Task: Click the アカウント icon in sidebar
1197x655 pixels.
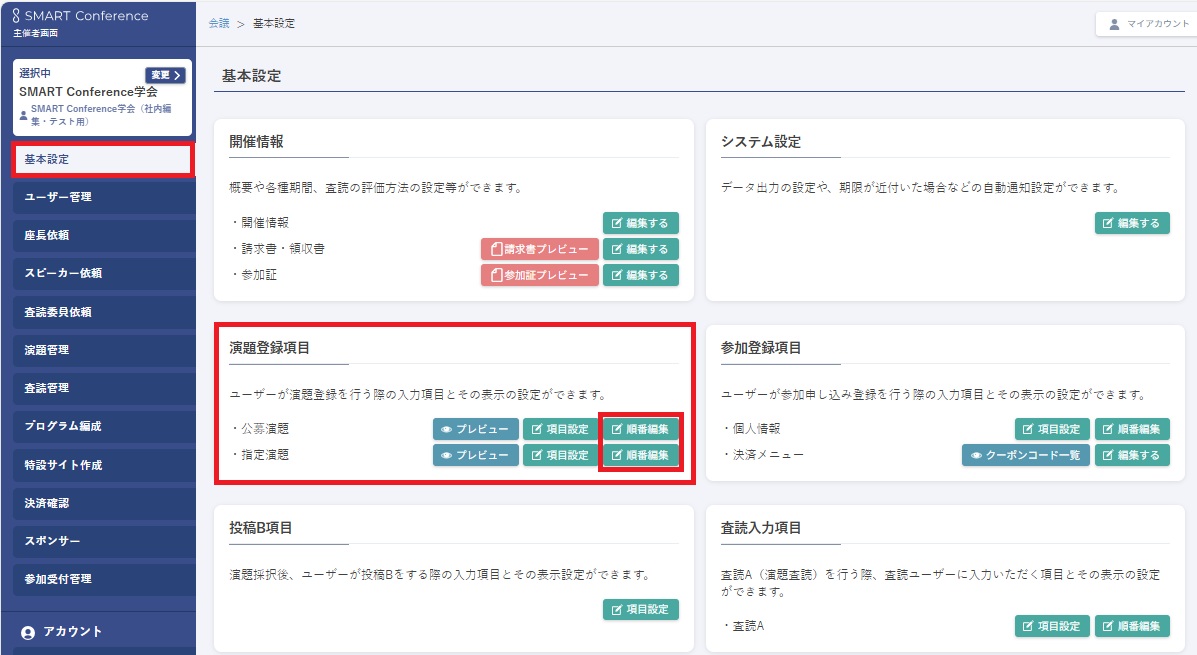Action: (27, 632)
